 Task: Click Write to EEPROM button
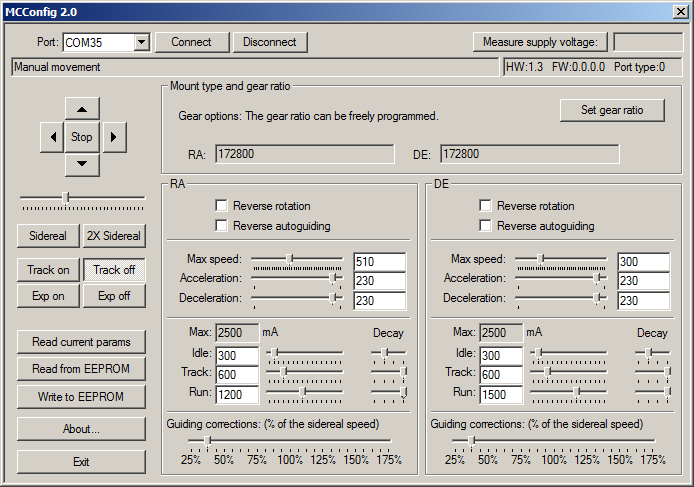click(x=81, y=397)
